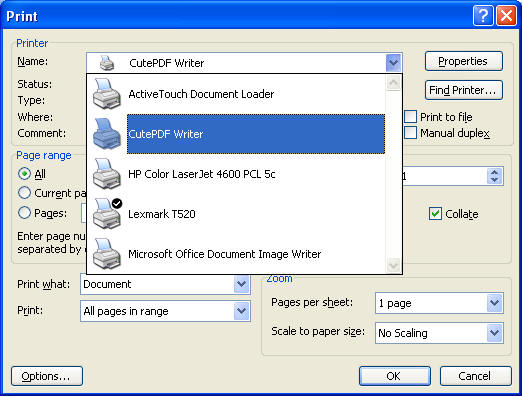This screenshot has height=396, width=522.
Task: Click the printer list scroll up arrow
Action: (393, 83)
